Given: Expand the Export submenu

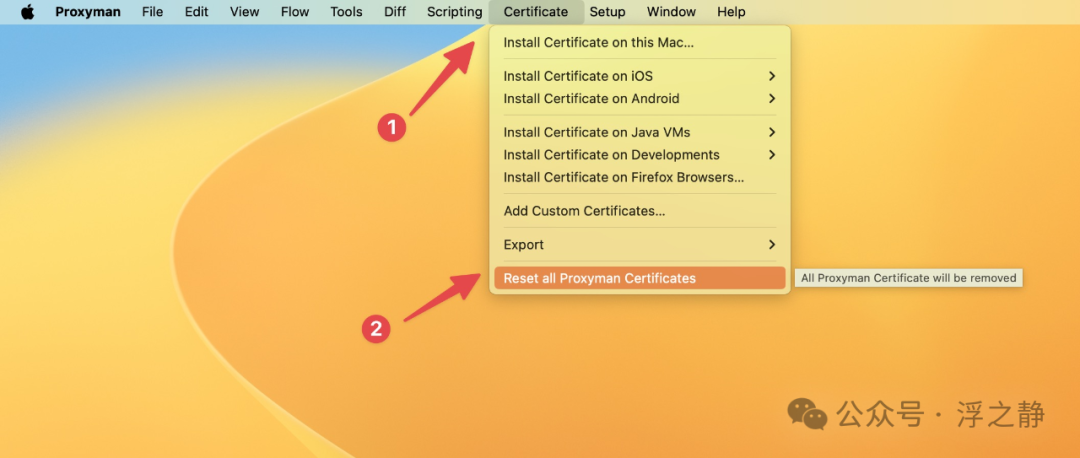Looking at the screenshot, I should click(640, 244).
